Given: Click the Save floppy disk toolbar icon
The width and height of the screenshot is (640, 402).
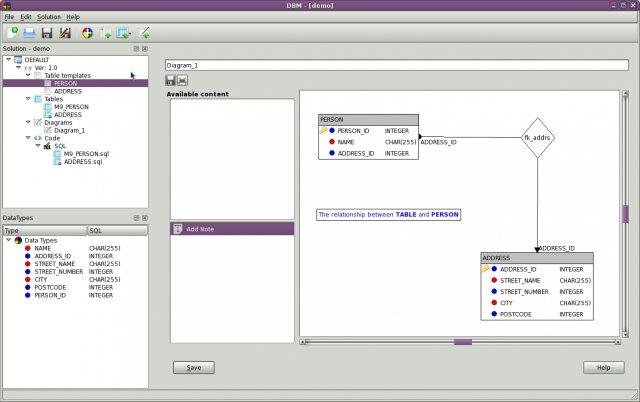Looking at the screenshot, I should [x=46, y=33].
